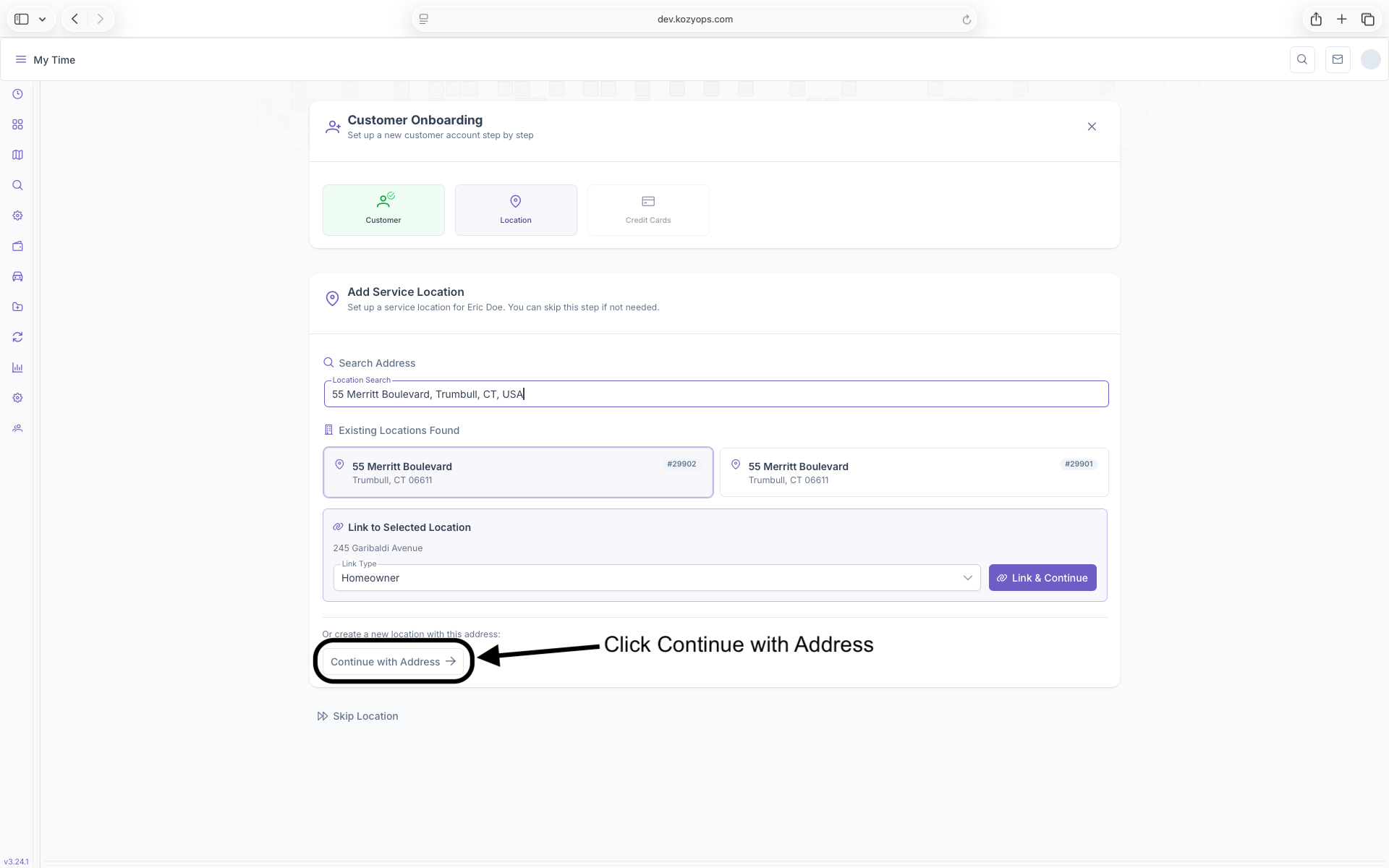This screenshot has width=1389, height=868.
Task: Expand the Link Type dropdown
Action: (x=656, y=578)
